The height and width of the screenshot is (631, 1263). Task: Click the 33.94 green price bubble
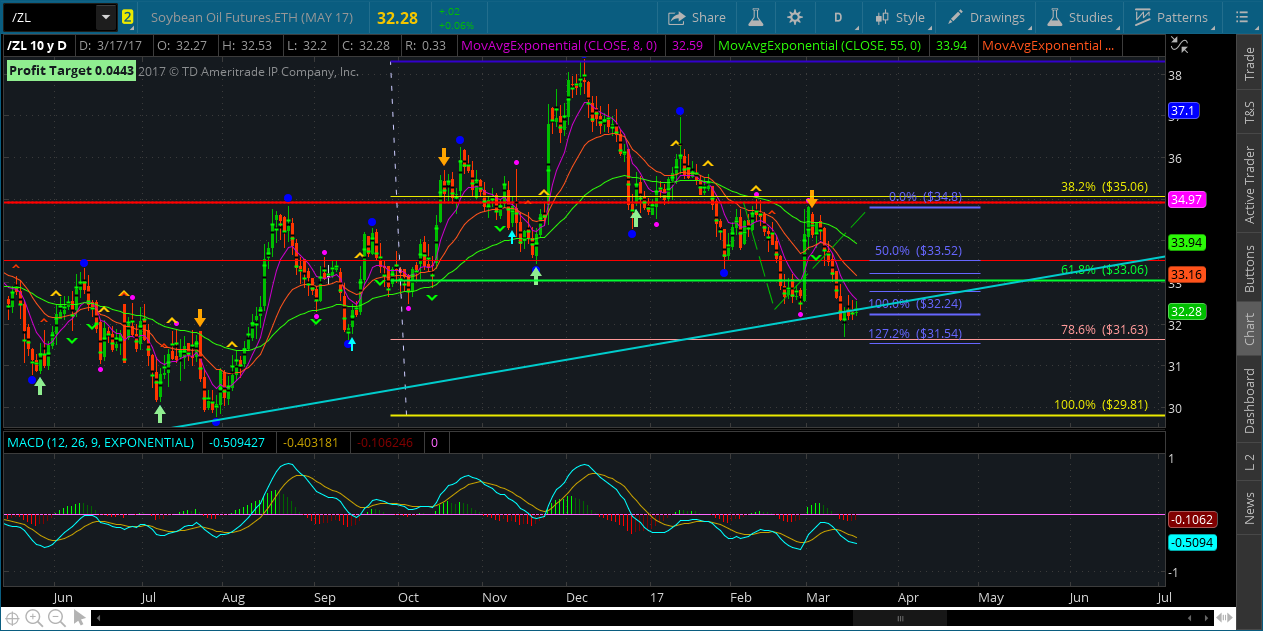click(x=1186, y=242)
